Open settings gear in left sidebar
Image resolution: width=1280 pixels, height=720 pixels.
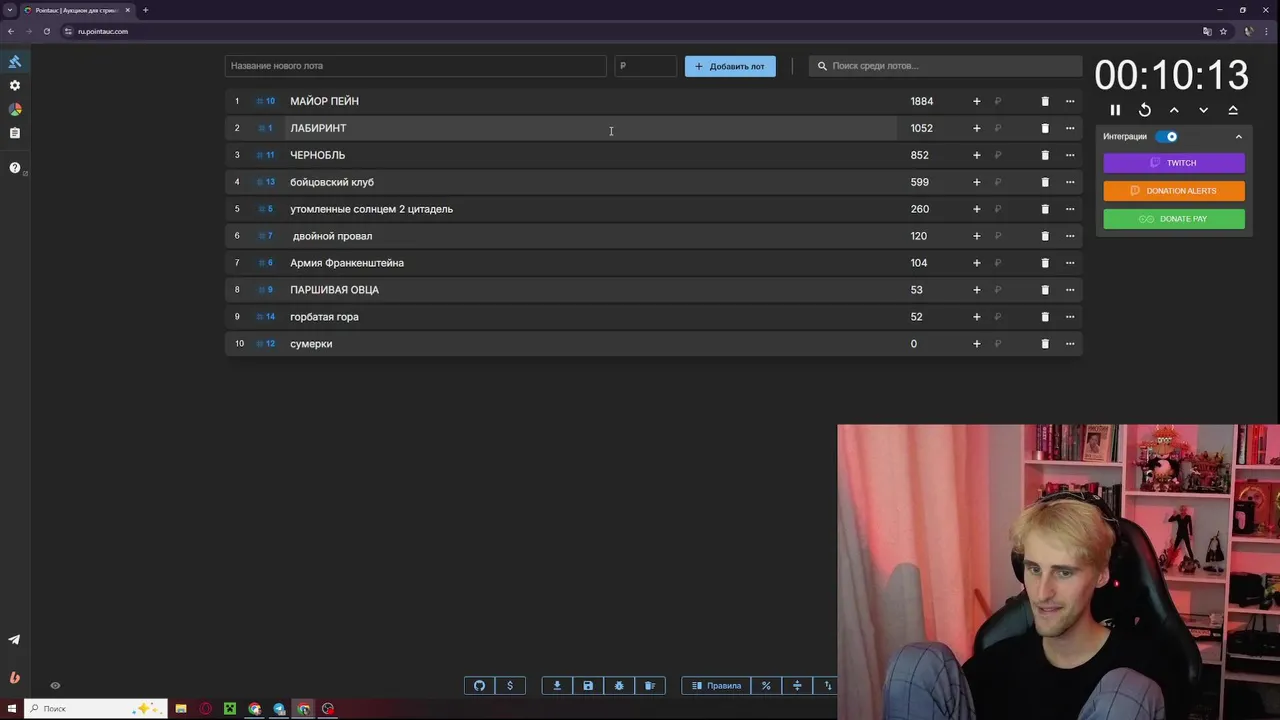15,86
